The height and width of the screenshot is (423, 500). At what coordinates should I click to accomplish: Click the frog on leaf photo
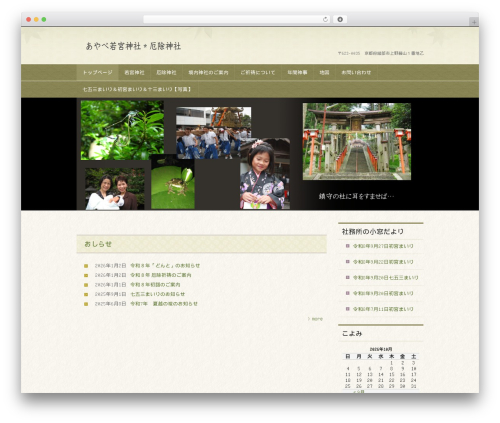[x=173, y=182]
